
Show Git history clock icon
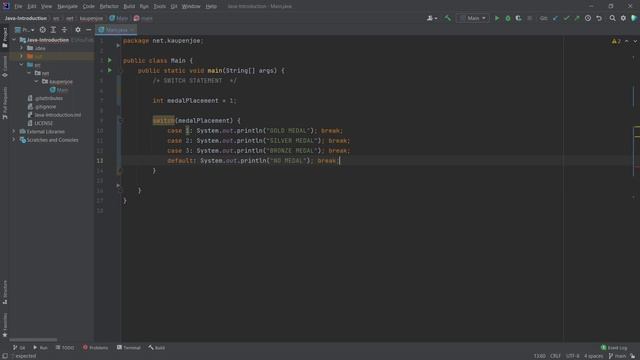(x=588, y=18)
